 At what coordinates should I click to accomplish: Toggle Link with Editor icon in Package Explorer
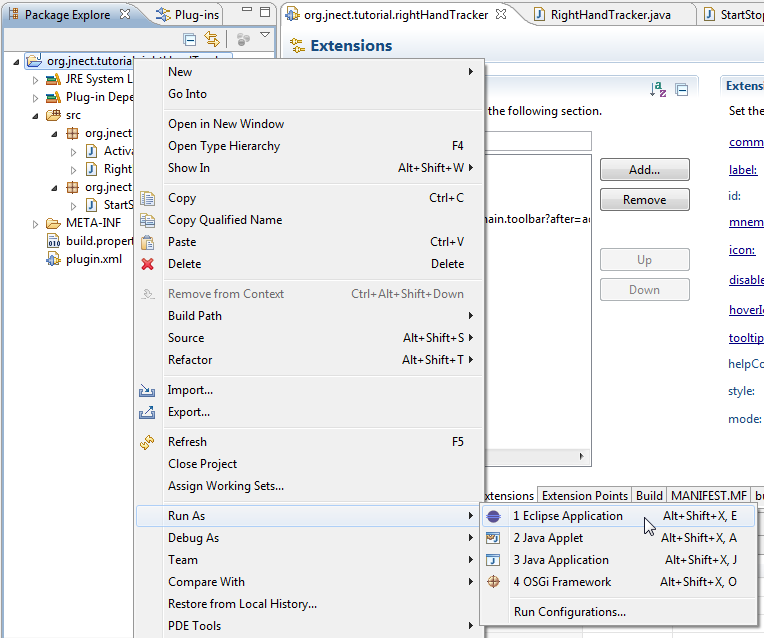(x=212, y=39)
